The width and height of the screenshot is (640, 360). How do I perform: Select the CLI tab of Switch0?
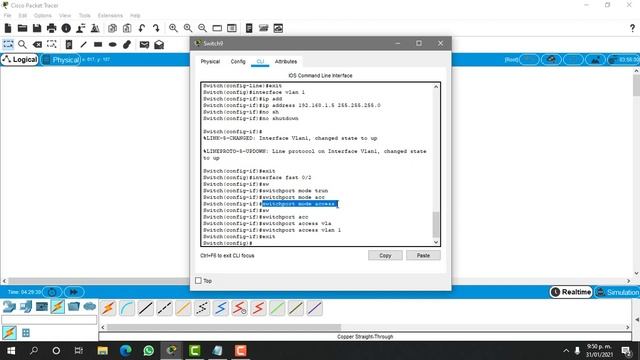pyautogui.click(x=260, y=62)
